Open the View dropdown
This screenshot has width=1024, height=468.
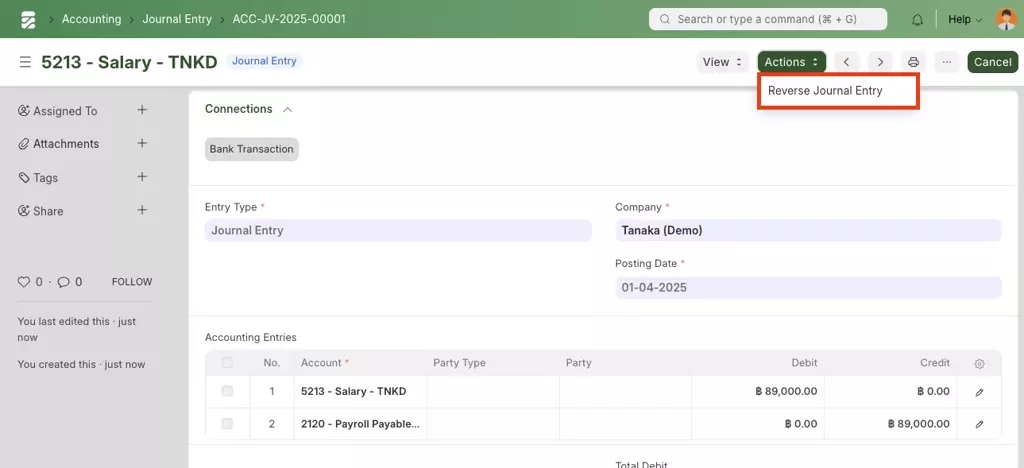(x=723, y=62)
